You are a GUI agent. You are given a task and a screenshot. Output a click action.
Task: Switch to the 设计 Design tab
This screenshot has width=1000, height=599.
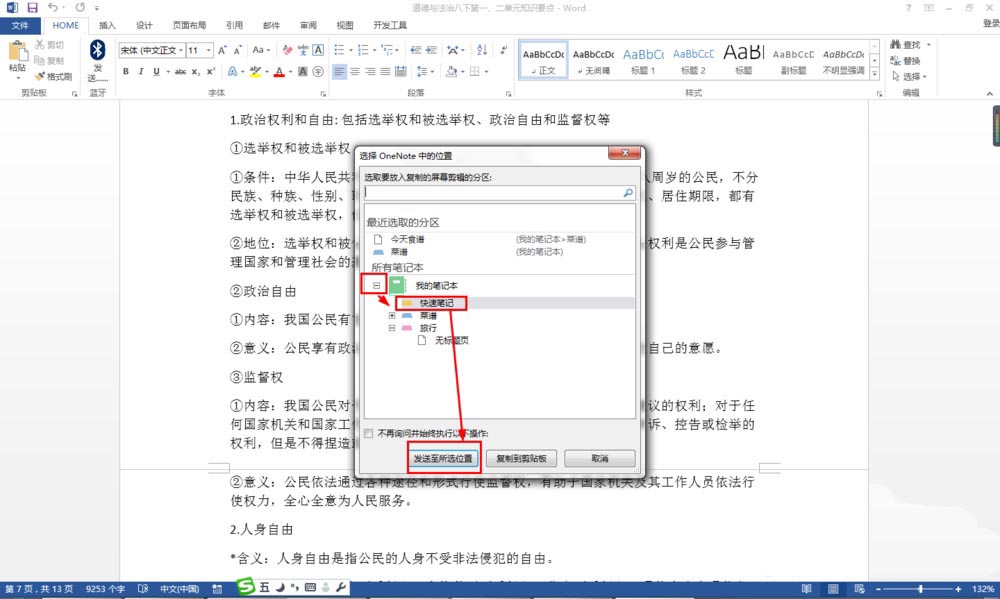144,26
